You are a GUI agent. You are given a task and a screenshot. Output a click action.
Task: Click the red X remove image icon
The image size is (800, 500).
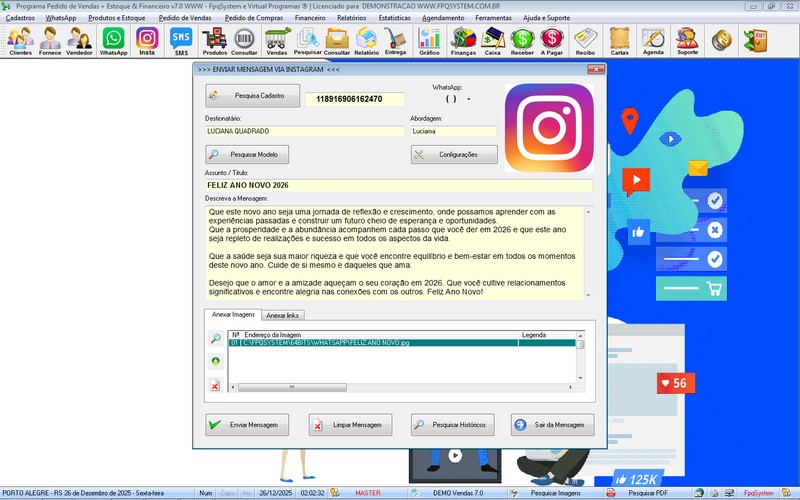coord(215,385)
